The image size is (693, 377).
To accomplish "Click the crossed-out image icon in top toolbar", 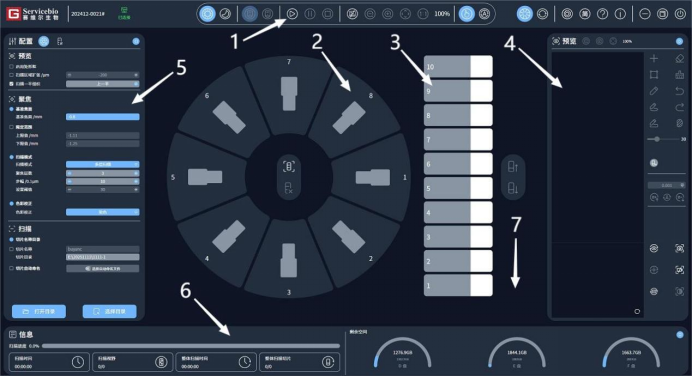I will (352, 14).
